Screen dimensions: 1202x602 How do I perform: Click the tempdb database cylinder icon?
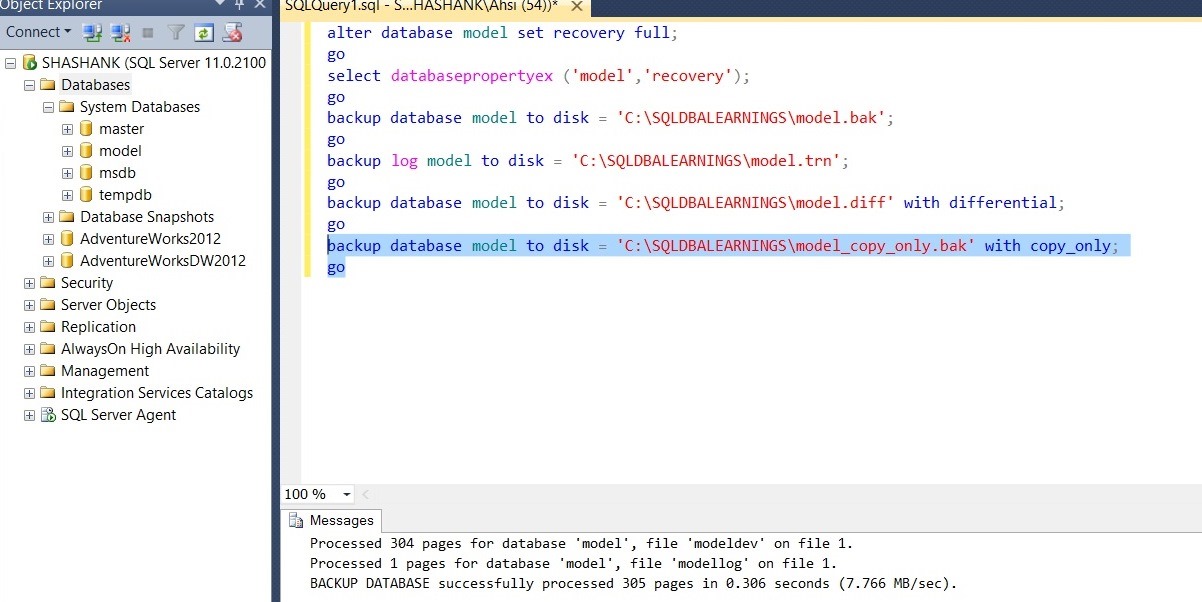click(x=86, y=195)
